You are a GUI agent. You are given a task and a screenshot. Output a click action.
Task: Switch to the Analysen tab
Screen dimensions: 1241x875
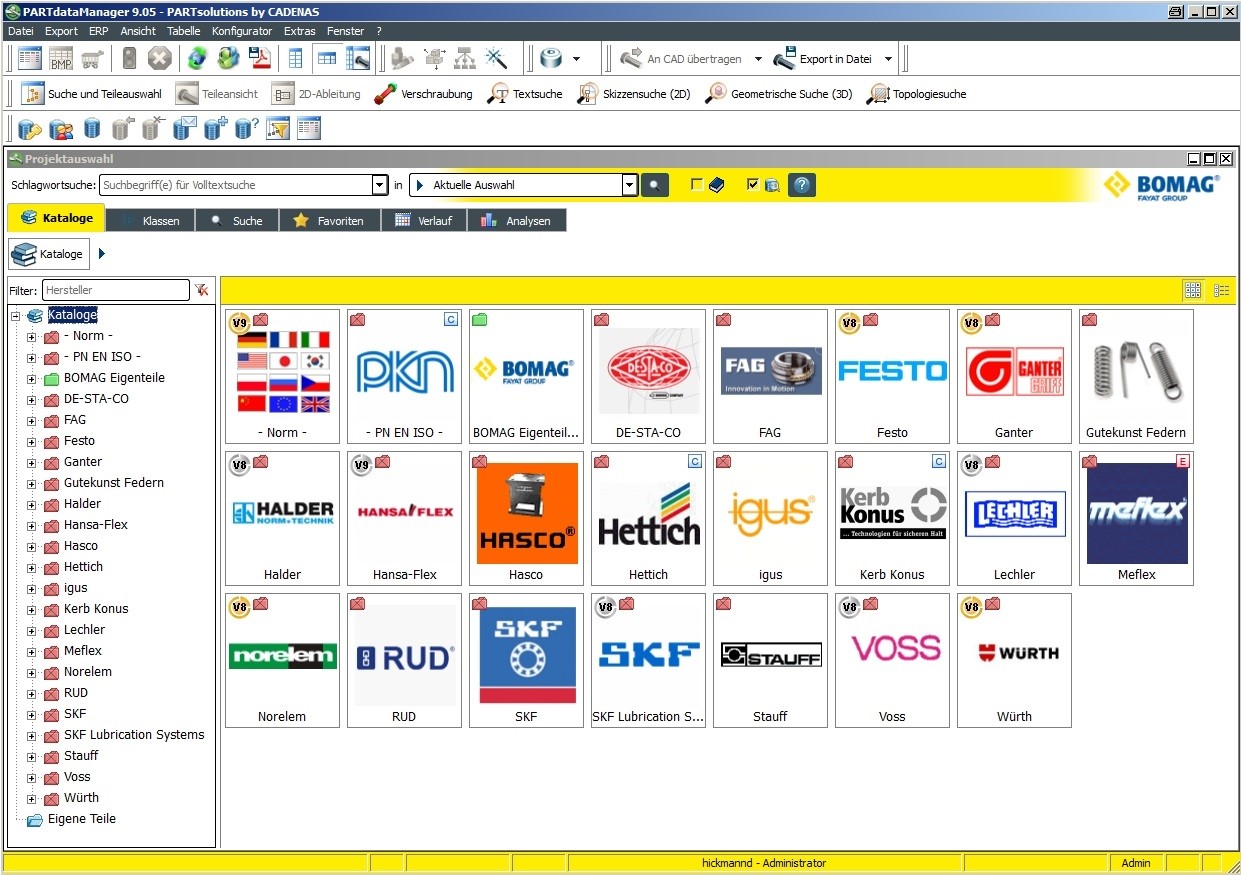click(x=517, y=220)
